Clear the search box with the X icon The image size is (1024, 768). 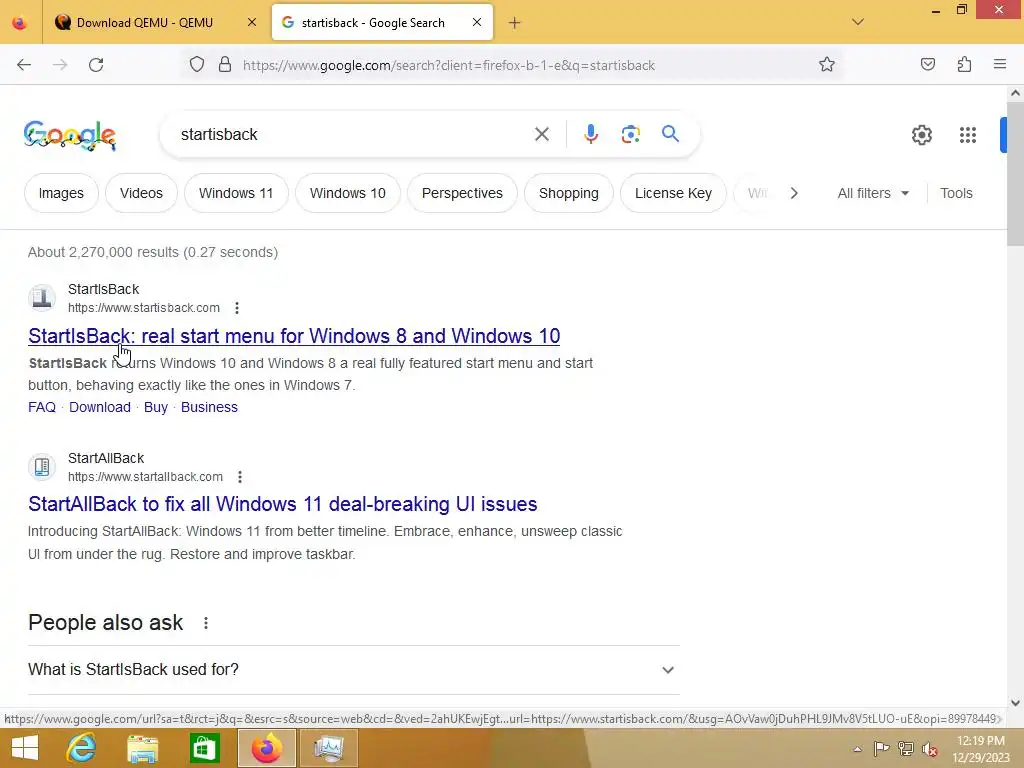[541, 135]
